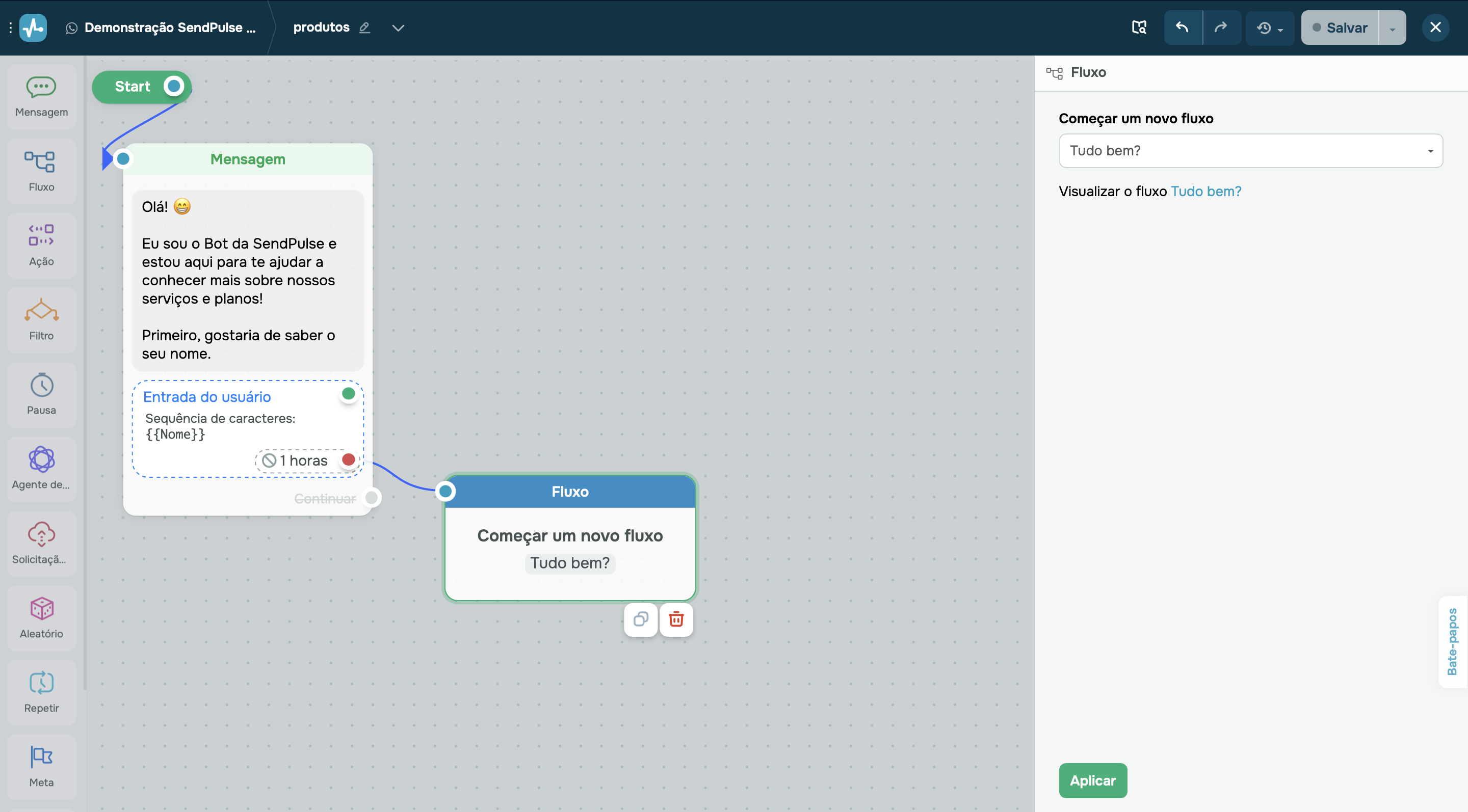
Task: Delete the Fluxo block with trash icon
Action: 676,619
